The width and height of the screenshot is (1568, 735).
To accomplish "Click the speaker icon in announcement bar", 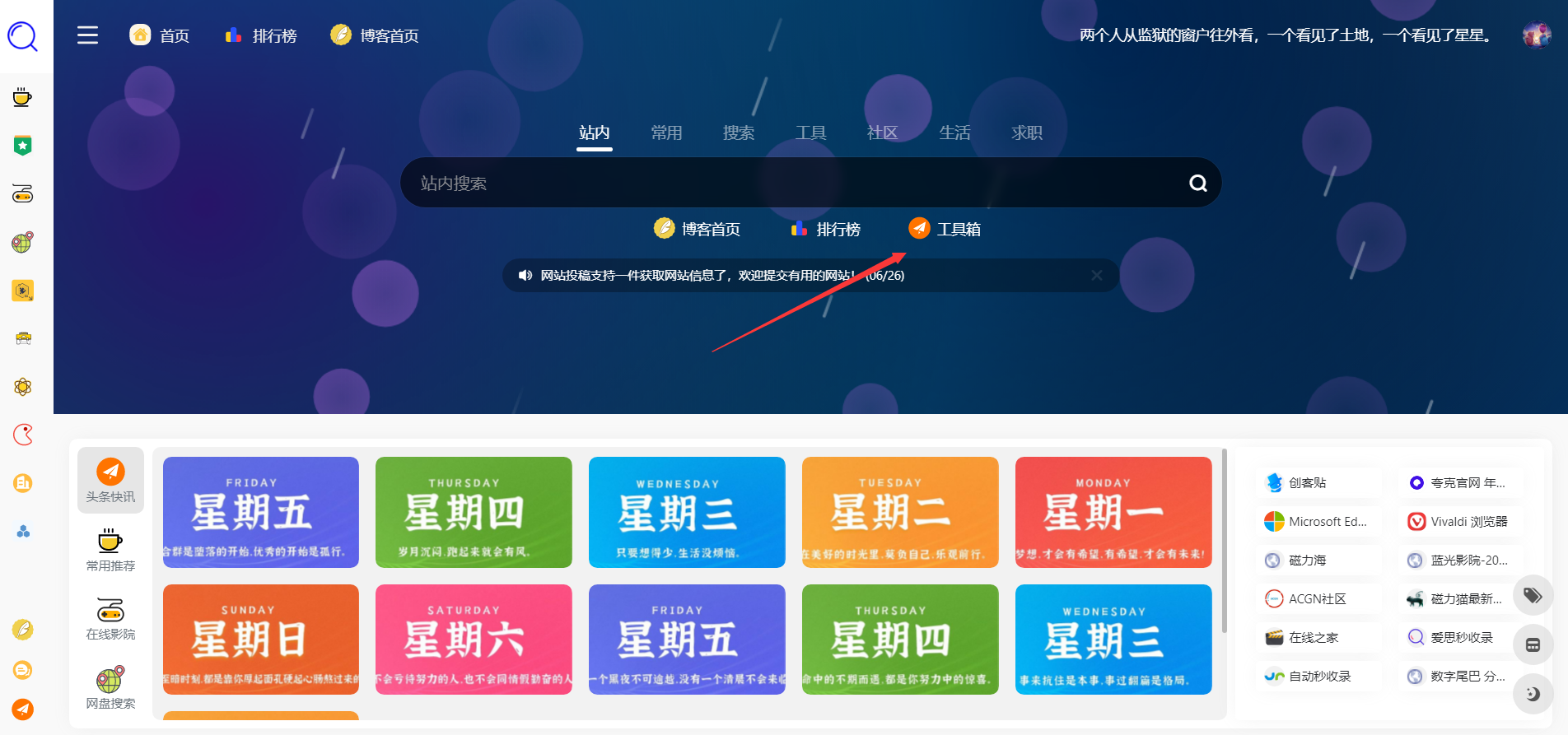I will [525, 275].
